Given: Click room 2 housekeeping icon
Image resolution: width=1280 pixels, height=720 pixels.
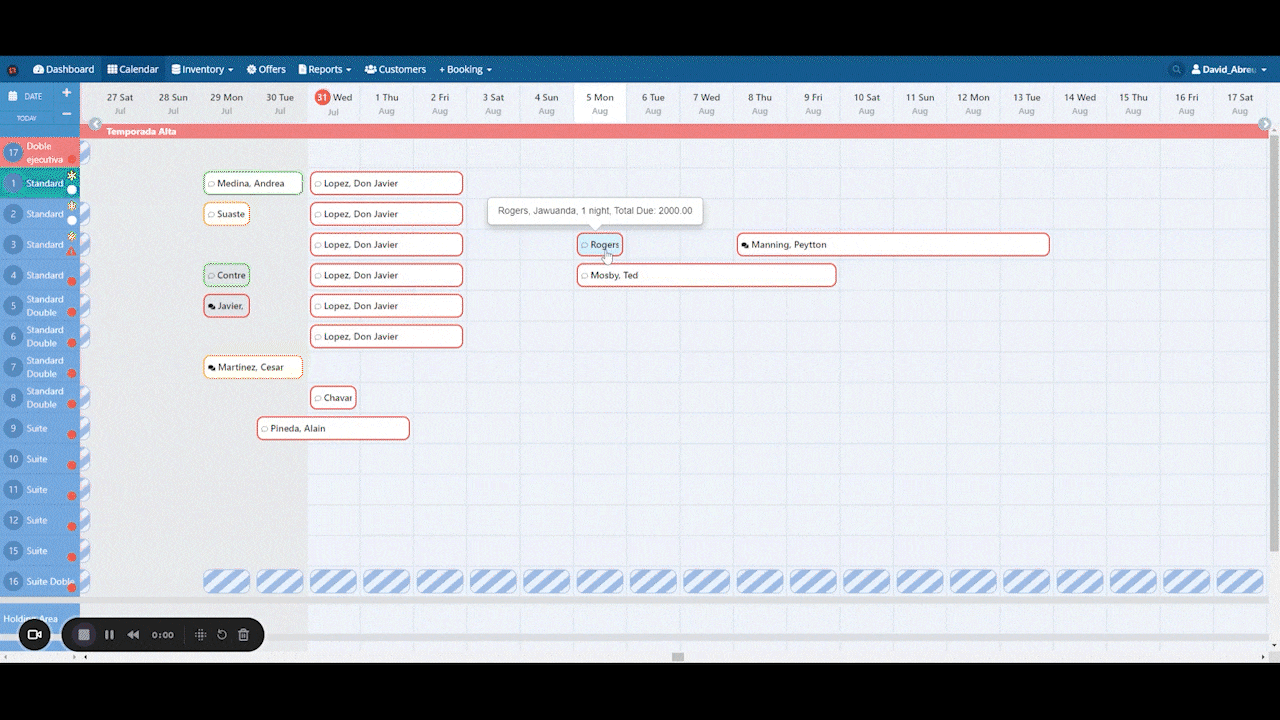Looking at the screenshot, I should [72, 206].
